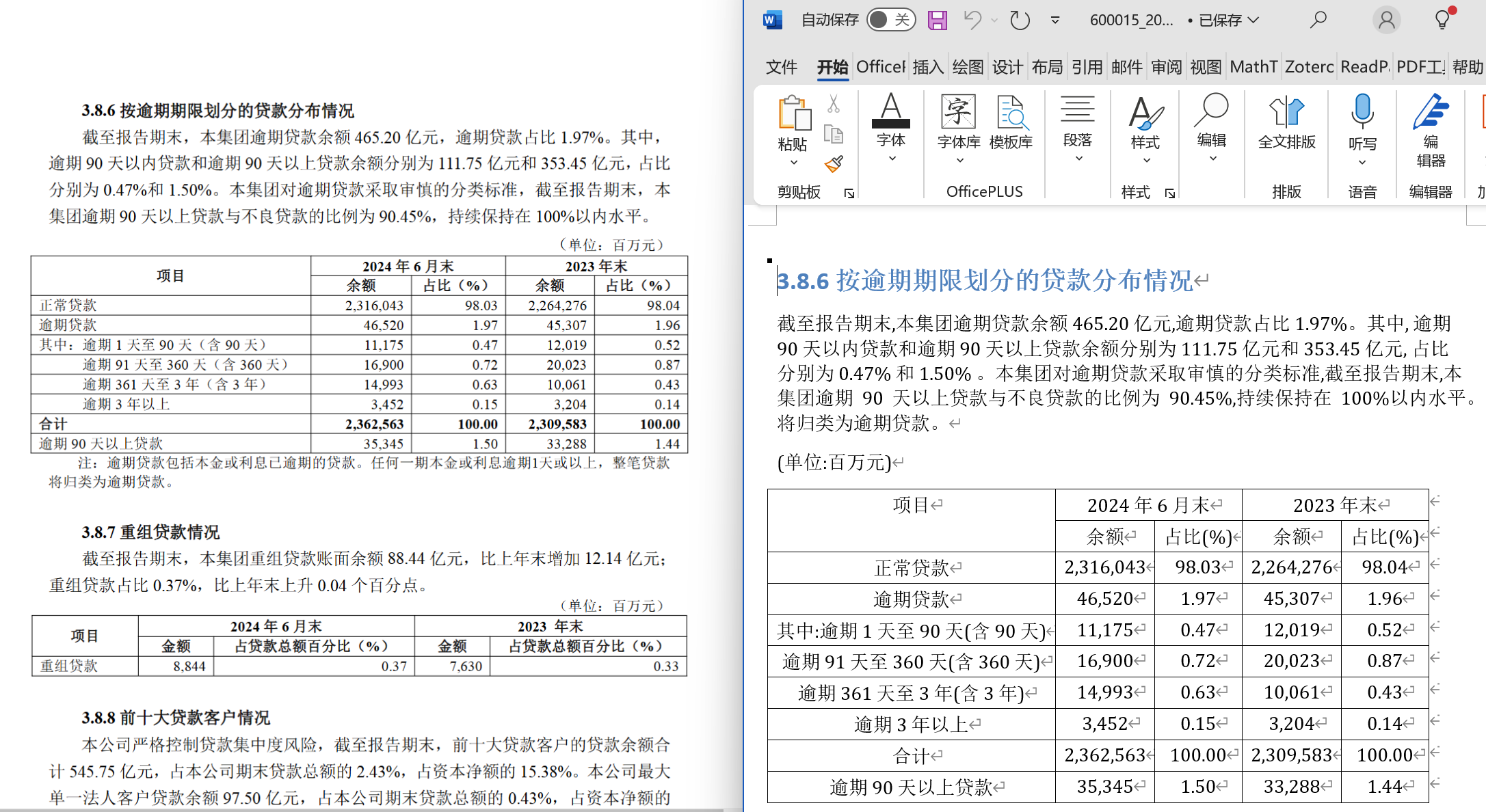Open the 审阅 ribbon tab
1486x812 pixels.
(x=1166, y=67)
